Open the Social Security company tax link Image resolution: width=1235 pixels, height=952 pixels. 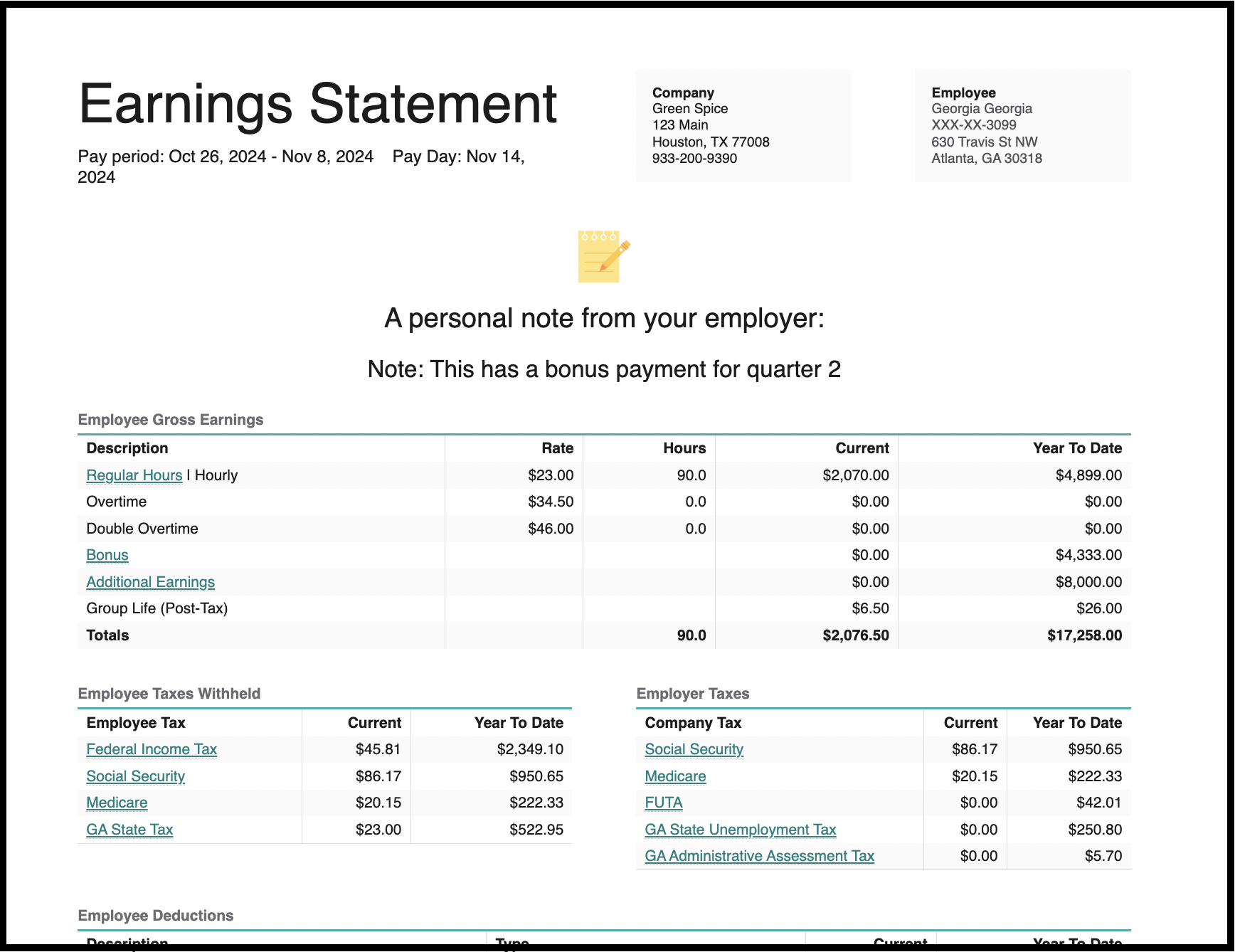point(694,749)
